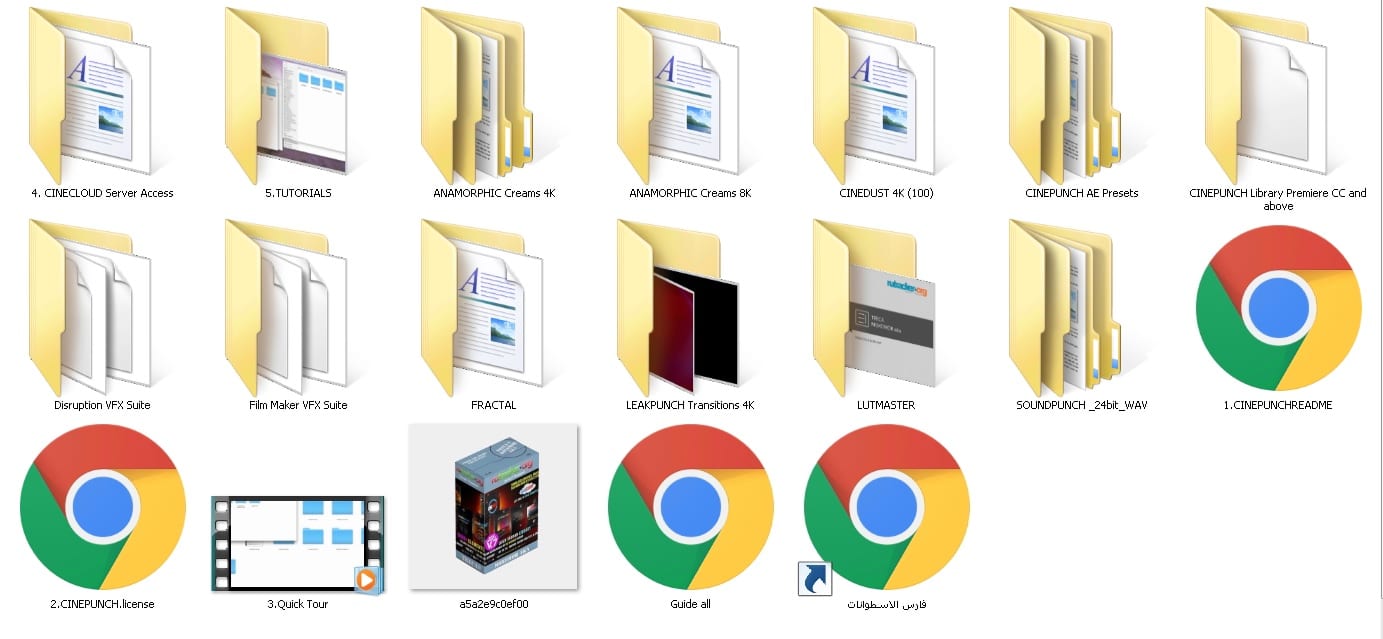Click the "LEAKPUNCH Transitions 4K" file name
The image size is (1383, 639).
[690, 405]
